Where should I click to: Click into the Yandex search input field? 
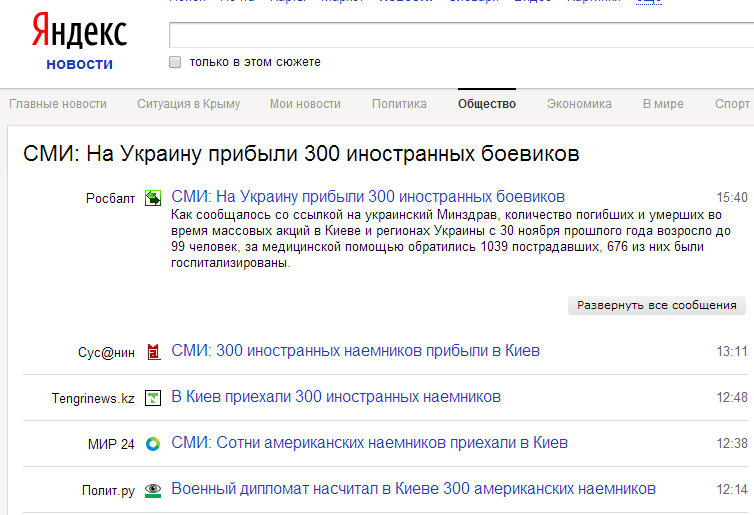(x=461, y=35)
